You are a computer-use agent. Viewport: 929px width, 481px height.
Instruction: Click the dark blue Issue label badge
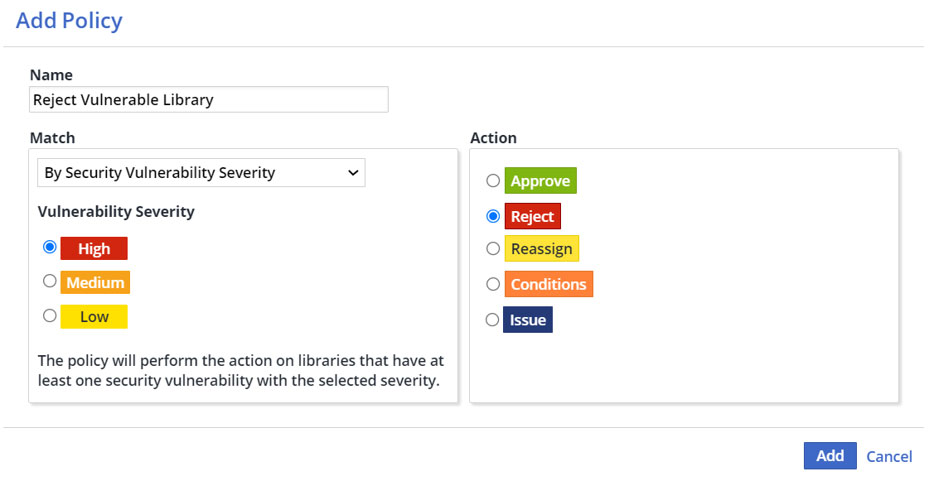pyautogui.click(x=528, y=320)
